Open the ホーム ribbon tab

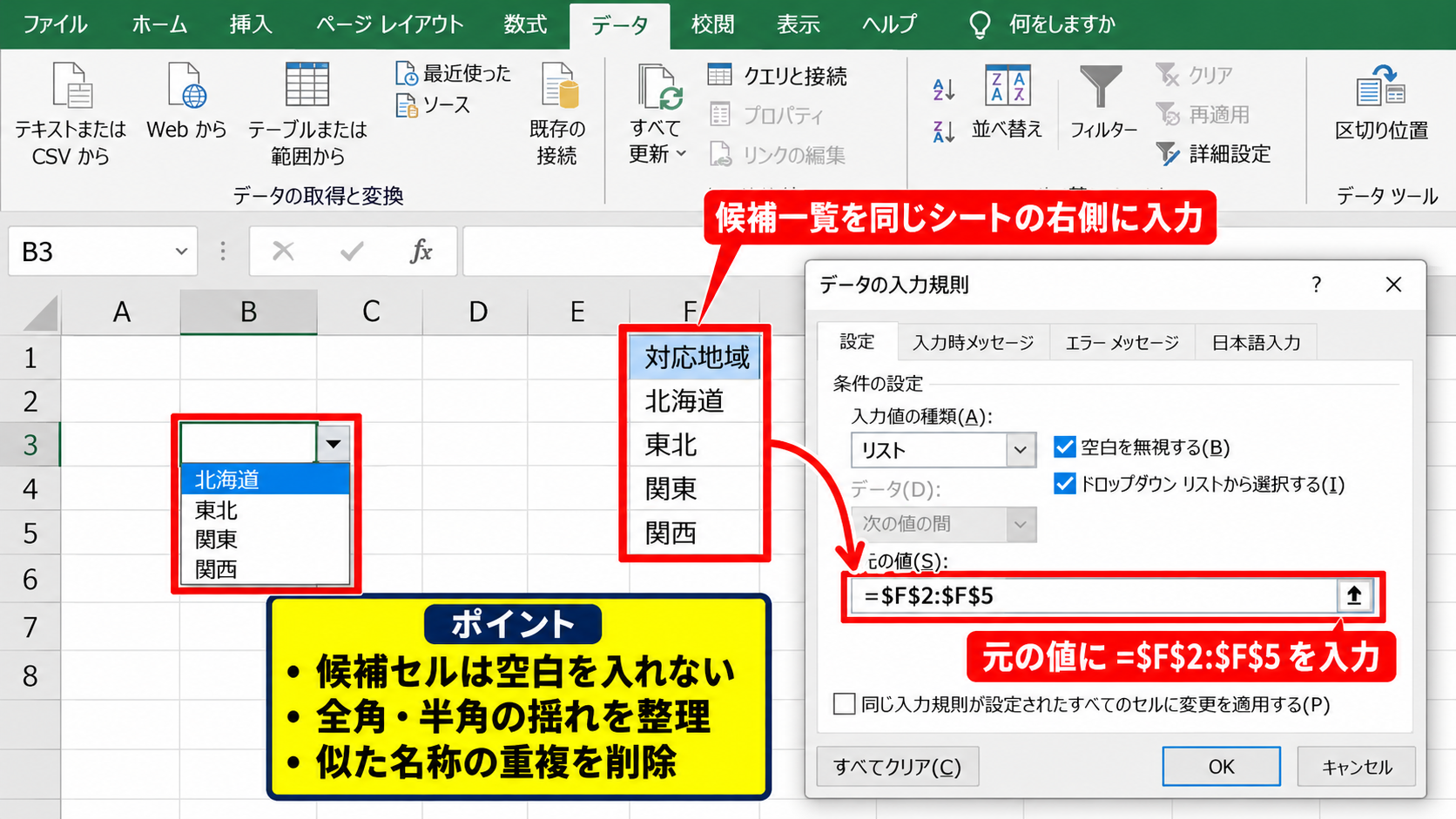point(159,23)
